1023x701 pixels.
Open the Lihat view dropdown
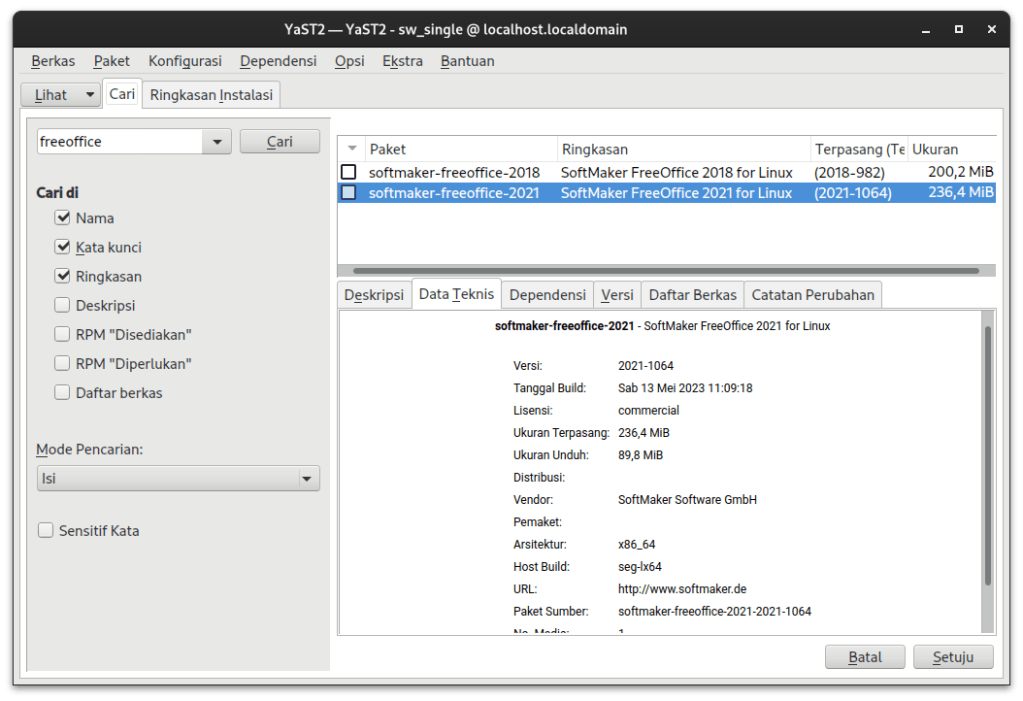coord(60,94)
